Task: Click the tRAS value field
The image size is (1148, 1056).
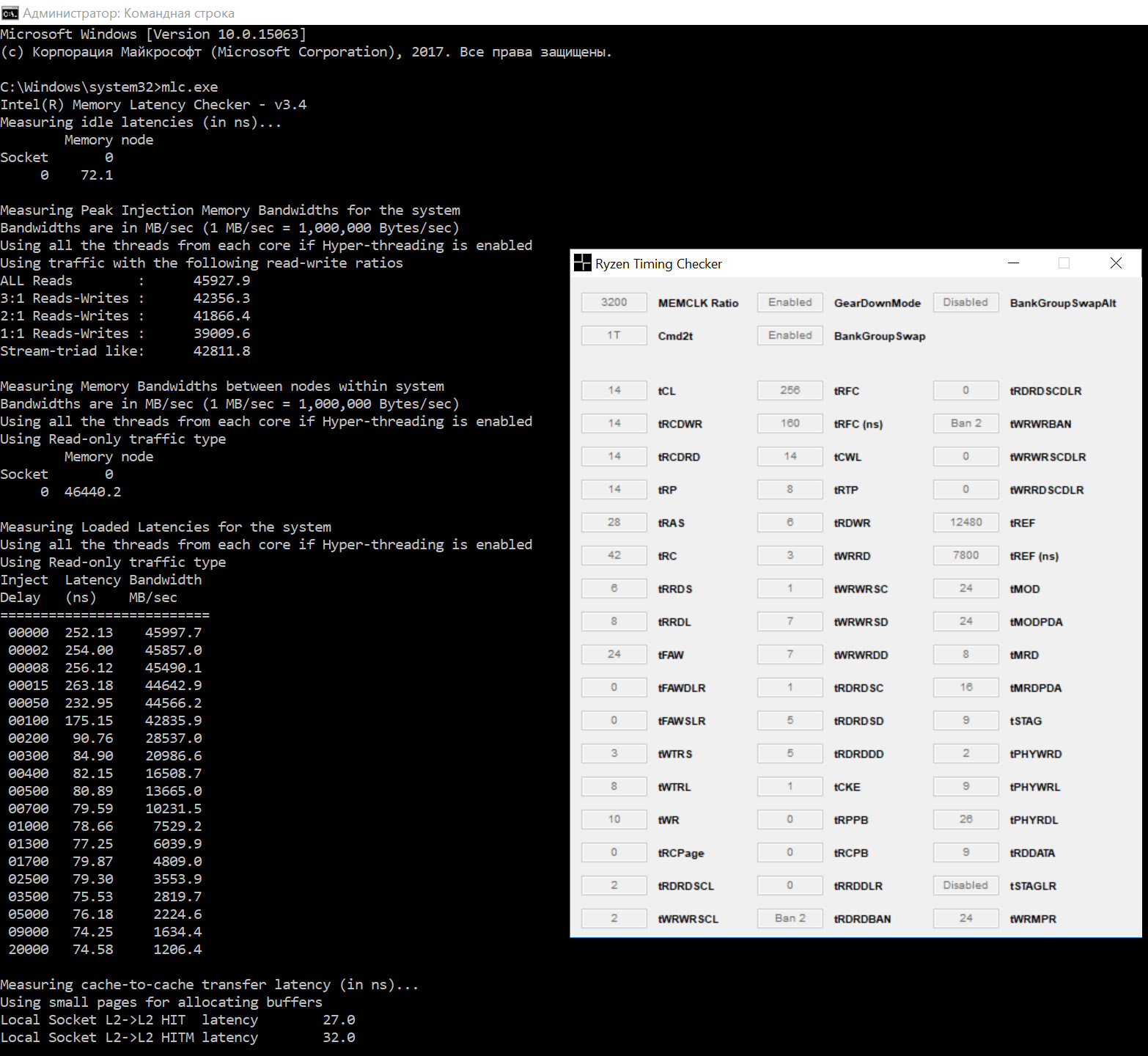Action: pos(614,522)
